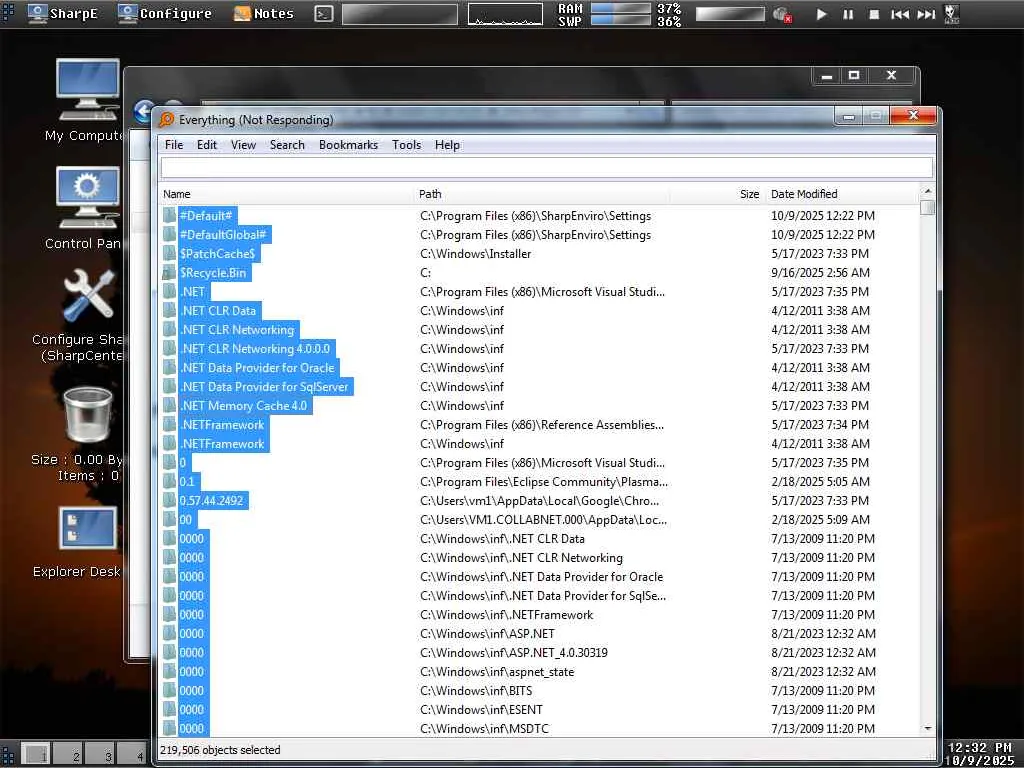Select .NET CLR Networking 4.0.0.0 row
Screen dimensions: 1024x768
pos(539,349)
